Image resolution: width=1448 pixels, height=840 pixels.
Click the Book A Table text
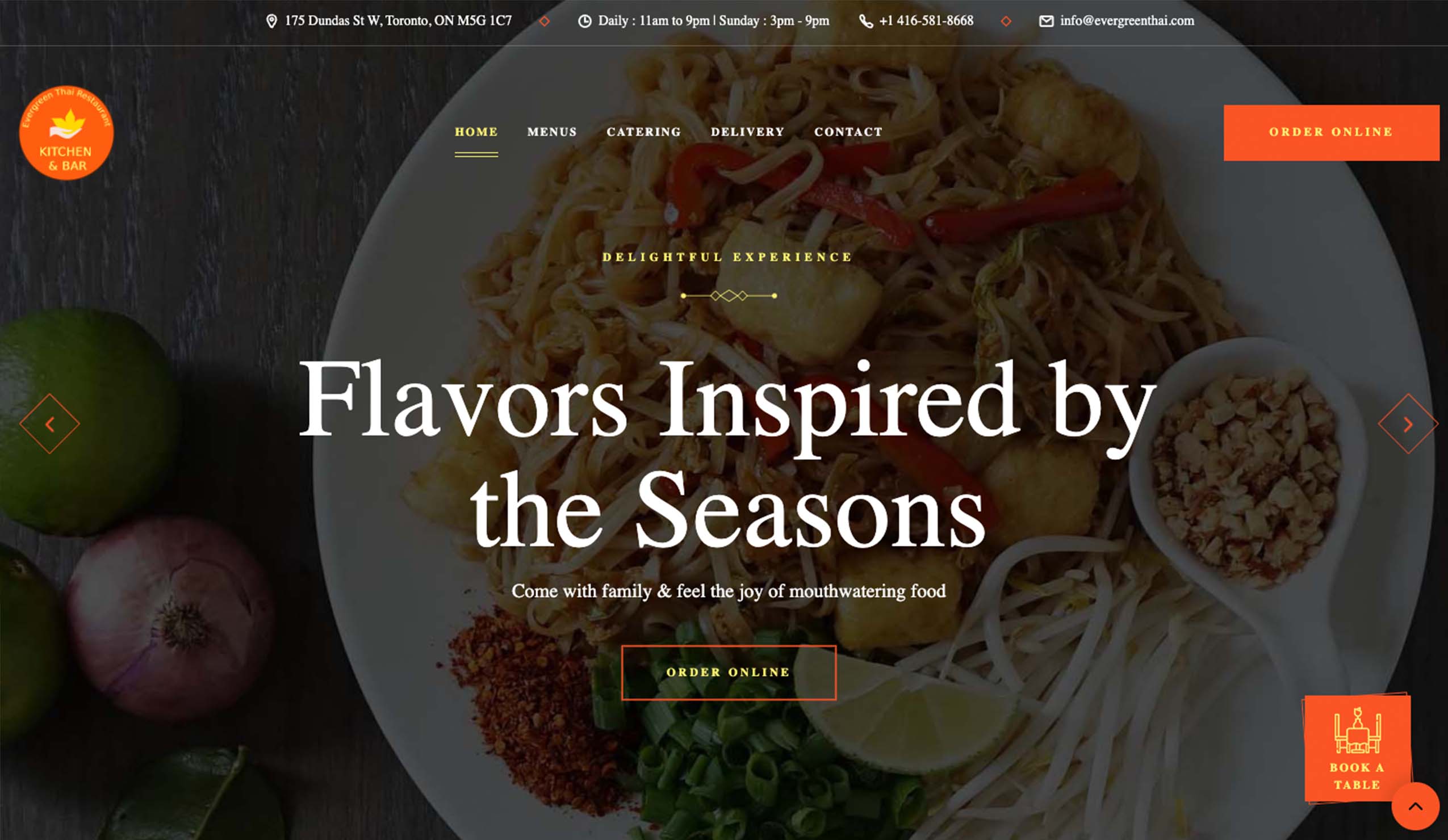(1357, 776)
